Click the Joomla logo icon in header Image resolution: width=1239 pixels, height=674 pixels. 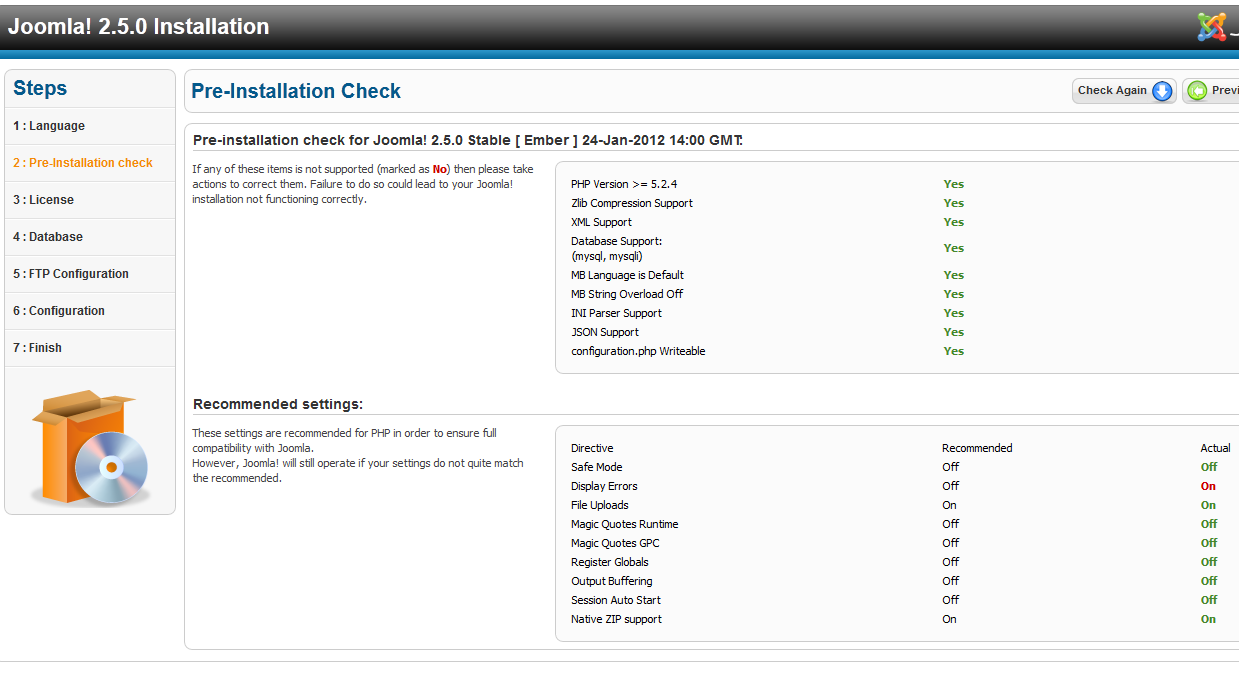pyautogui.click(x=1211, y=27)
